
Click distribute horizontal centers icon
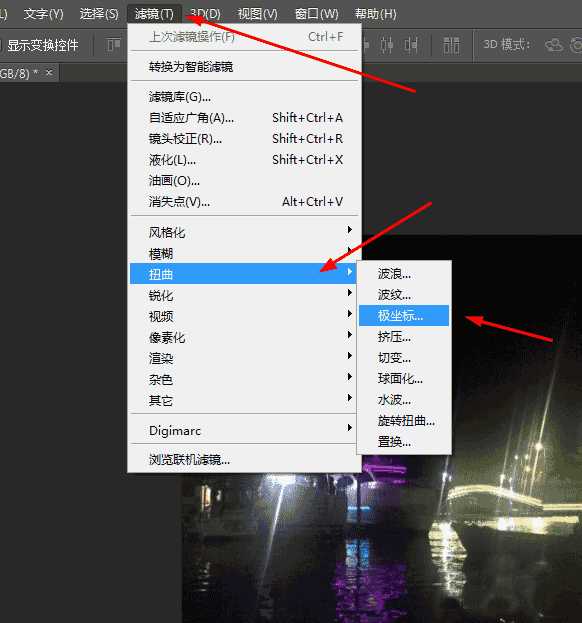(387, 45)
